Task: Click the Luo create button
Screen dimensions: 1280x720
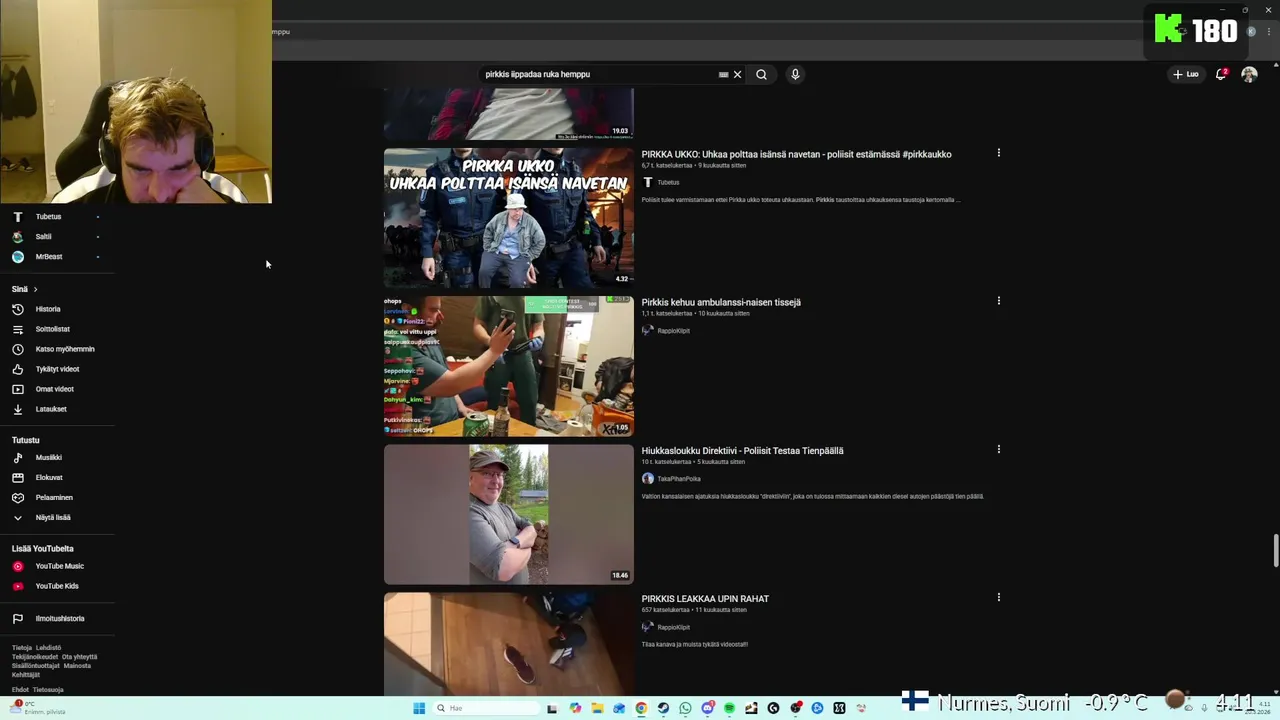Action: click(x=1186, y=74)
